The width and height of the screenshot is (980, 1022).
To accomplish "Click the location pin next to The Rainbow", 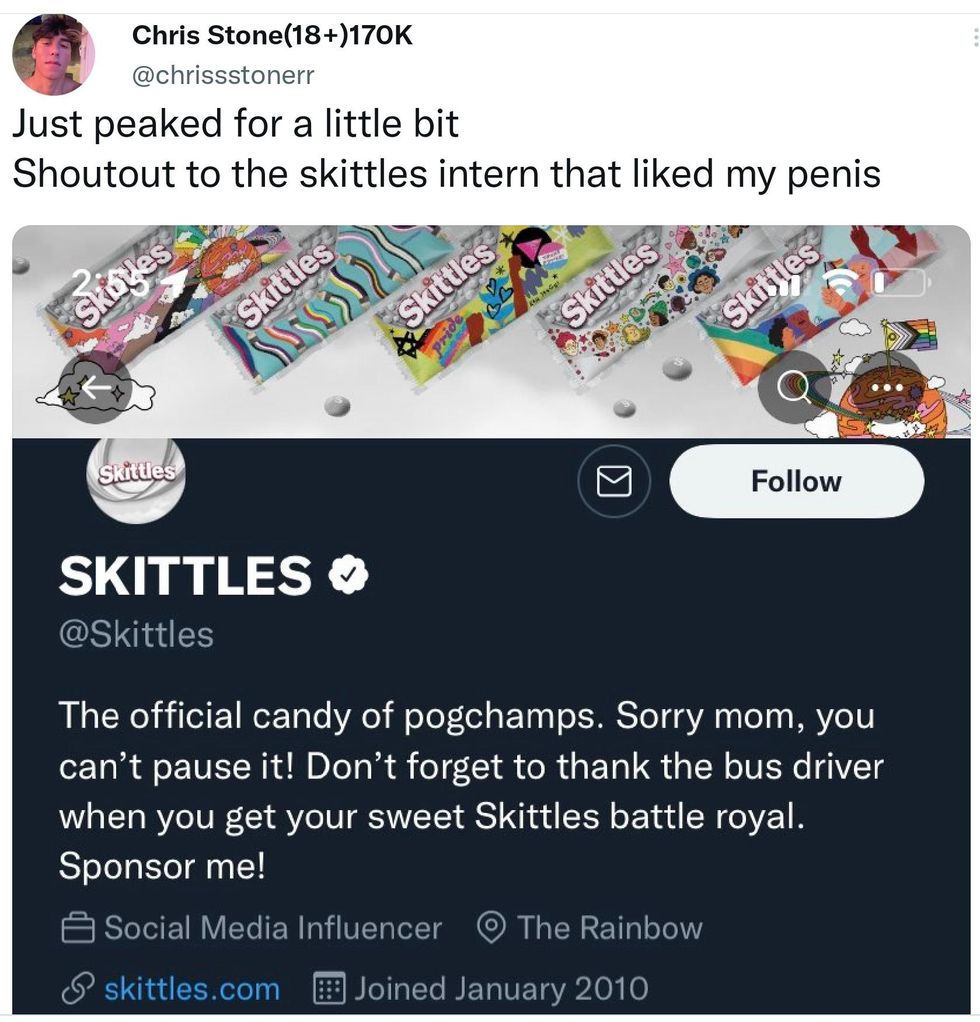I will tap(490, 929).
